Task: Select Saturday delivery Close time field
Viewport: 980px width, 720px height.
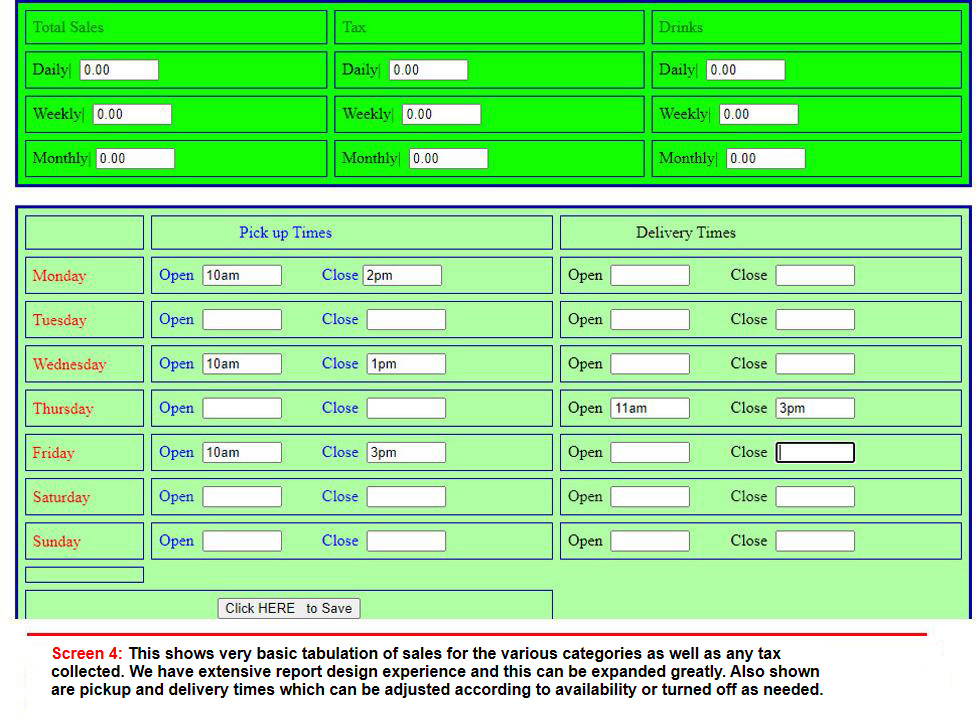Action: [815, 497]
